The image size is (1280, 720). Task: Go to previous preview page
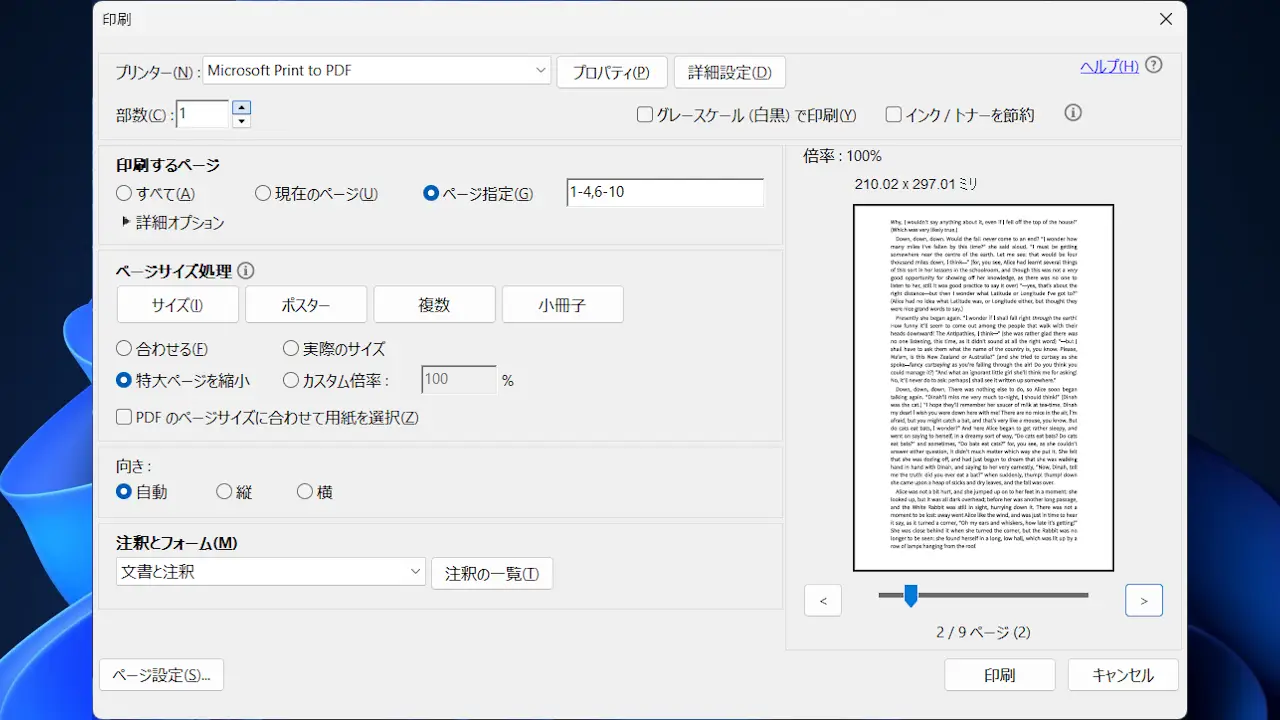pos(823,600)
